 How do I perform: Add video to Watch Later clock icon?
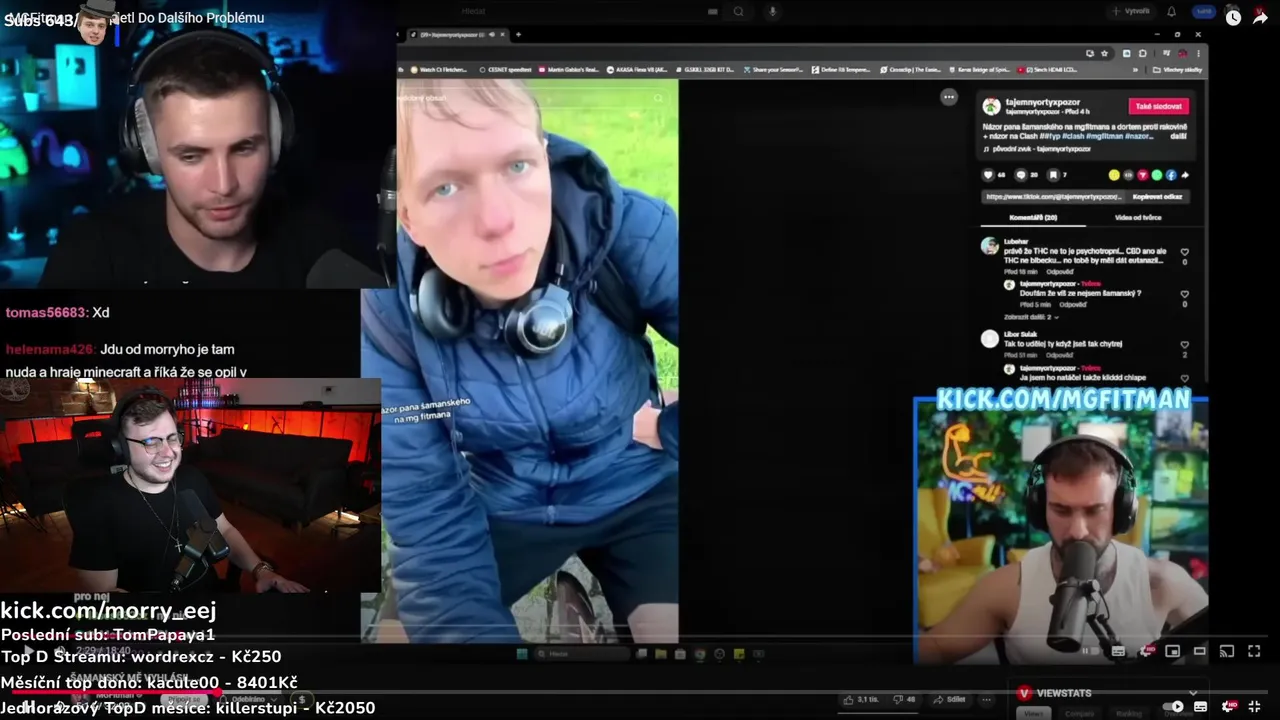click(1233, 17)
